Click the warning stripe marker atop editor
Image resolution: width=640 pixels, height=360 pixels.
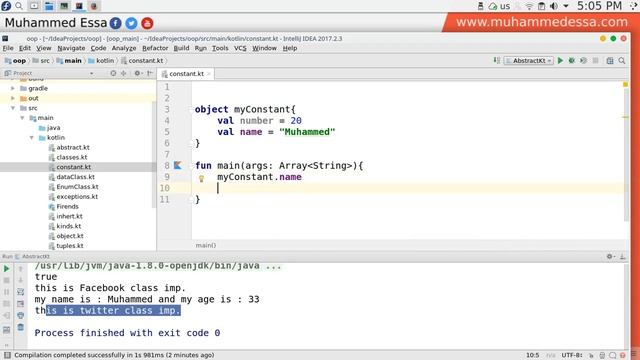625,84
